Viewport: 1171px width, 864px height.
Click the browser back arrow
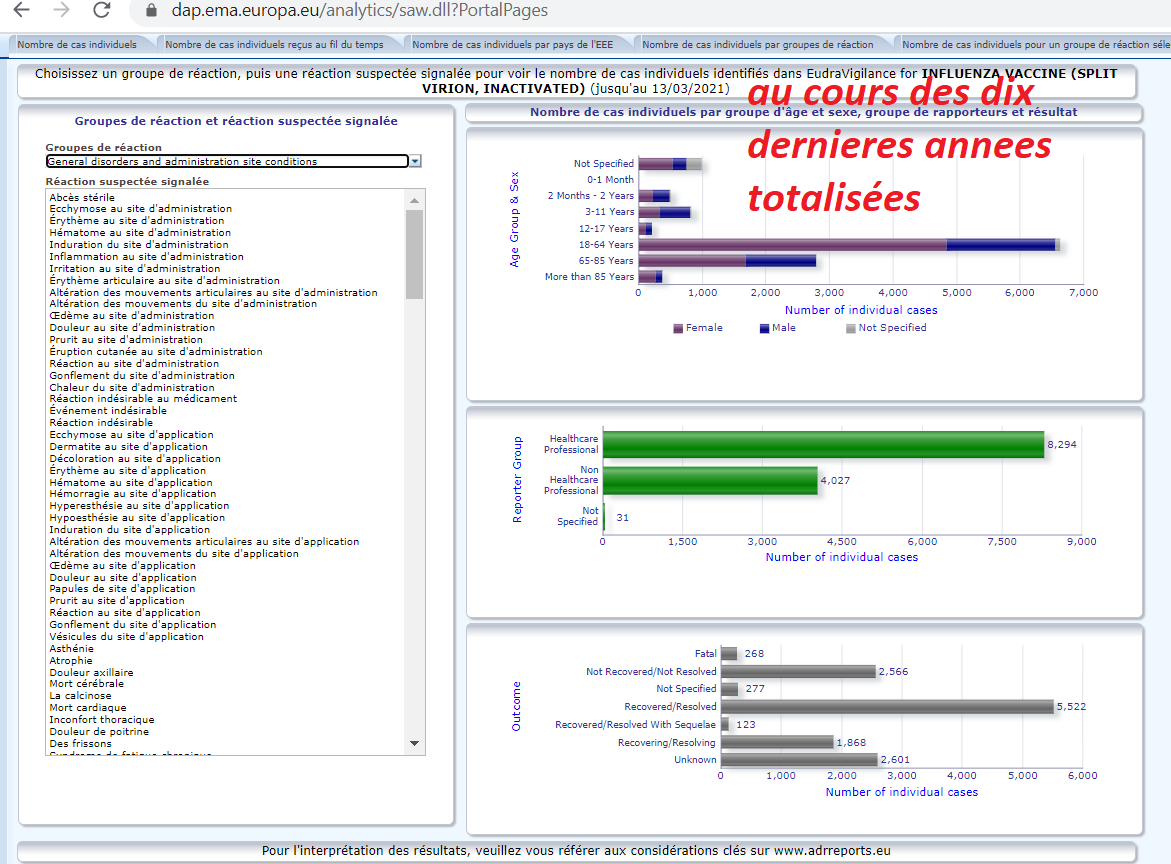pyautogui.click(x=21, y=11)
